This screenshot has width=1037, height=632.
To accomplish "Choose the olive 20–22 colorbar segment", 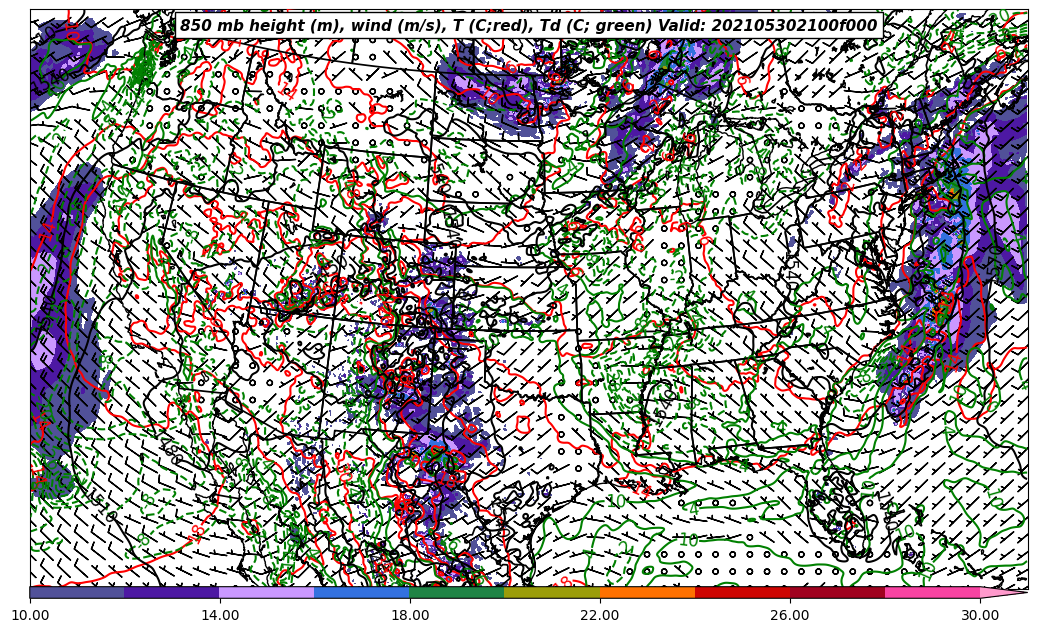I will tap(552, 592).
